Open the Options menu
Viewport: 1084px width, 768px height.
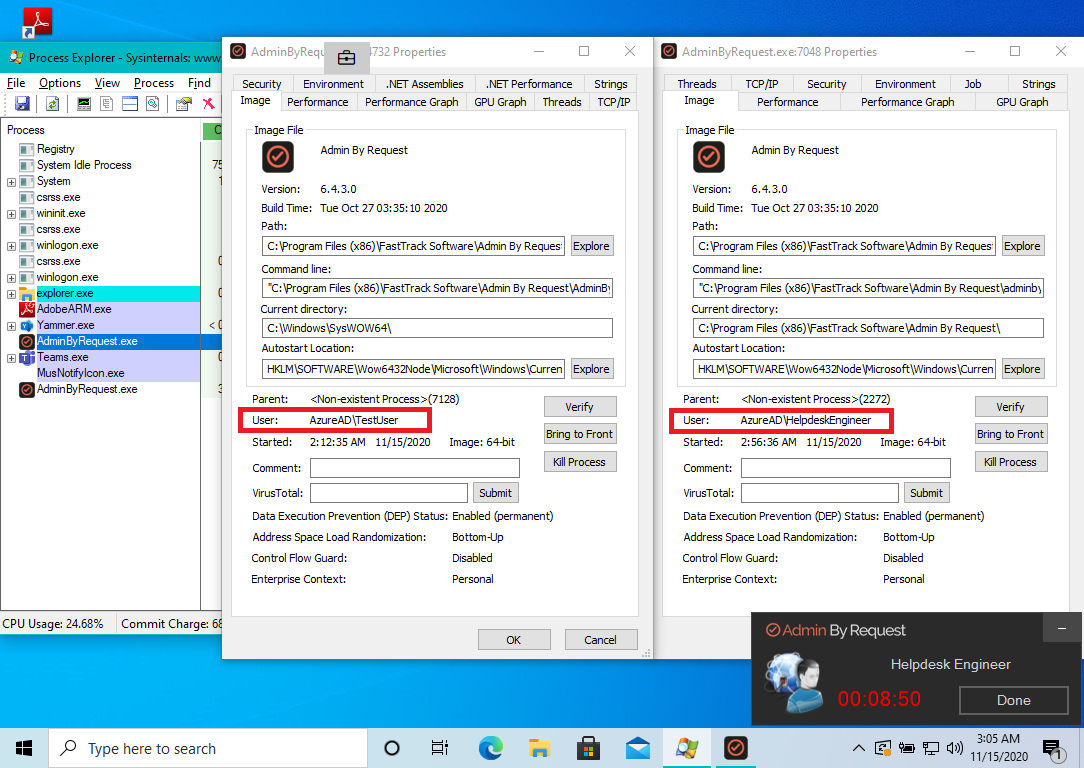point(59,83)
